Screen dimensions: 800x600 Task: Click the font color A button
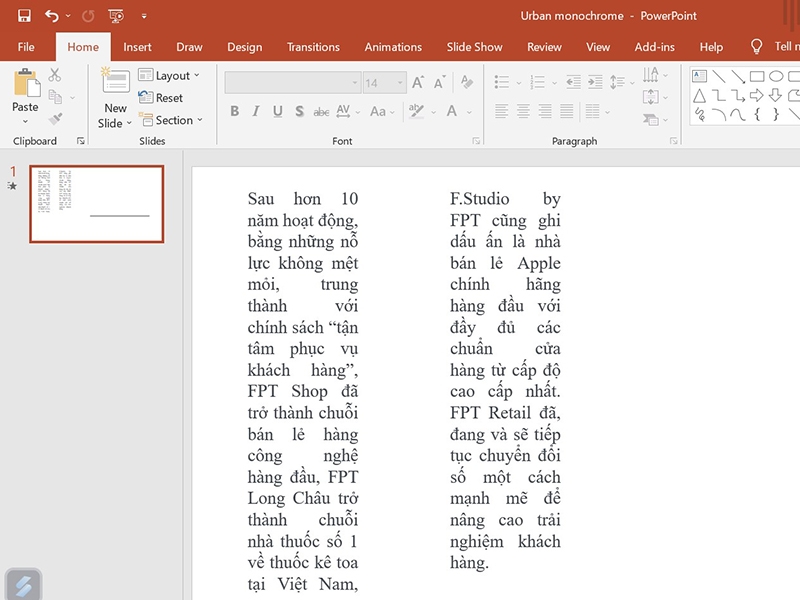pyautogui.click(x=452, y=111)
